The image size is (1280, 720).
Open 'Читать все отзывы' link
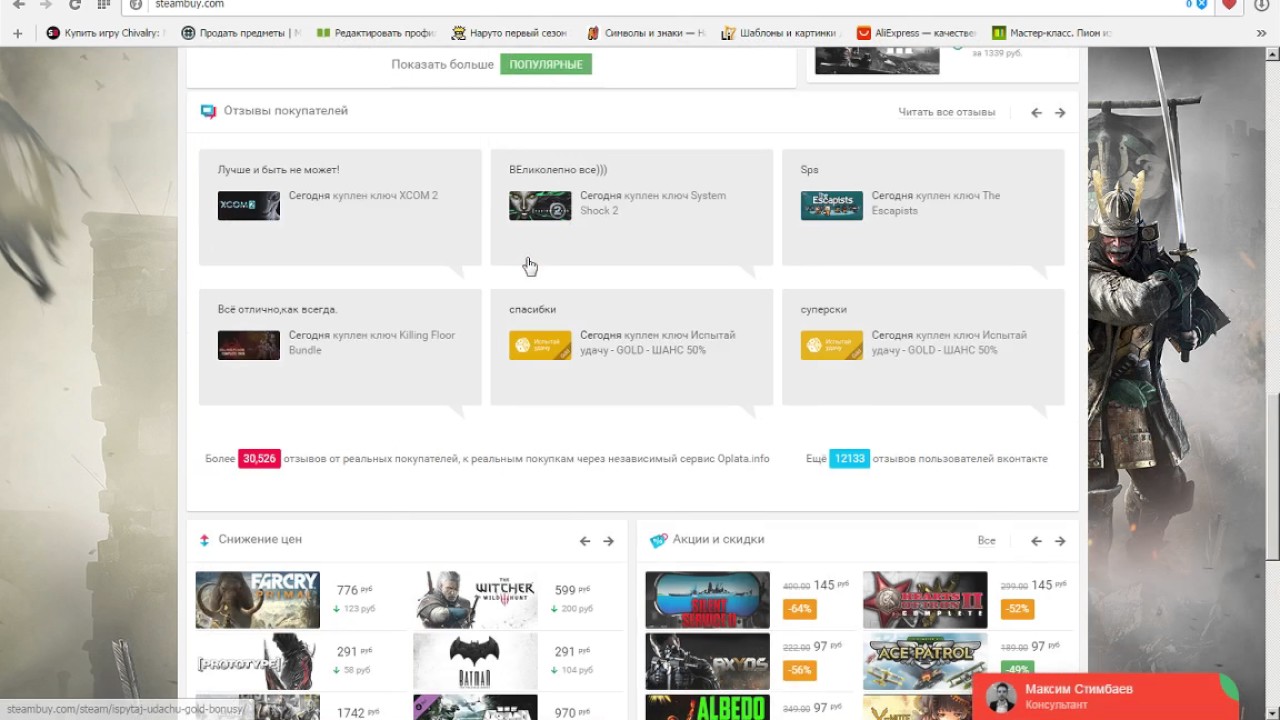(x=946, y=112)
